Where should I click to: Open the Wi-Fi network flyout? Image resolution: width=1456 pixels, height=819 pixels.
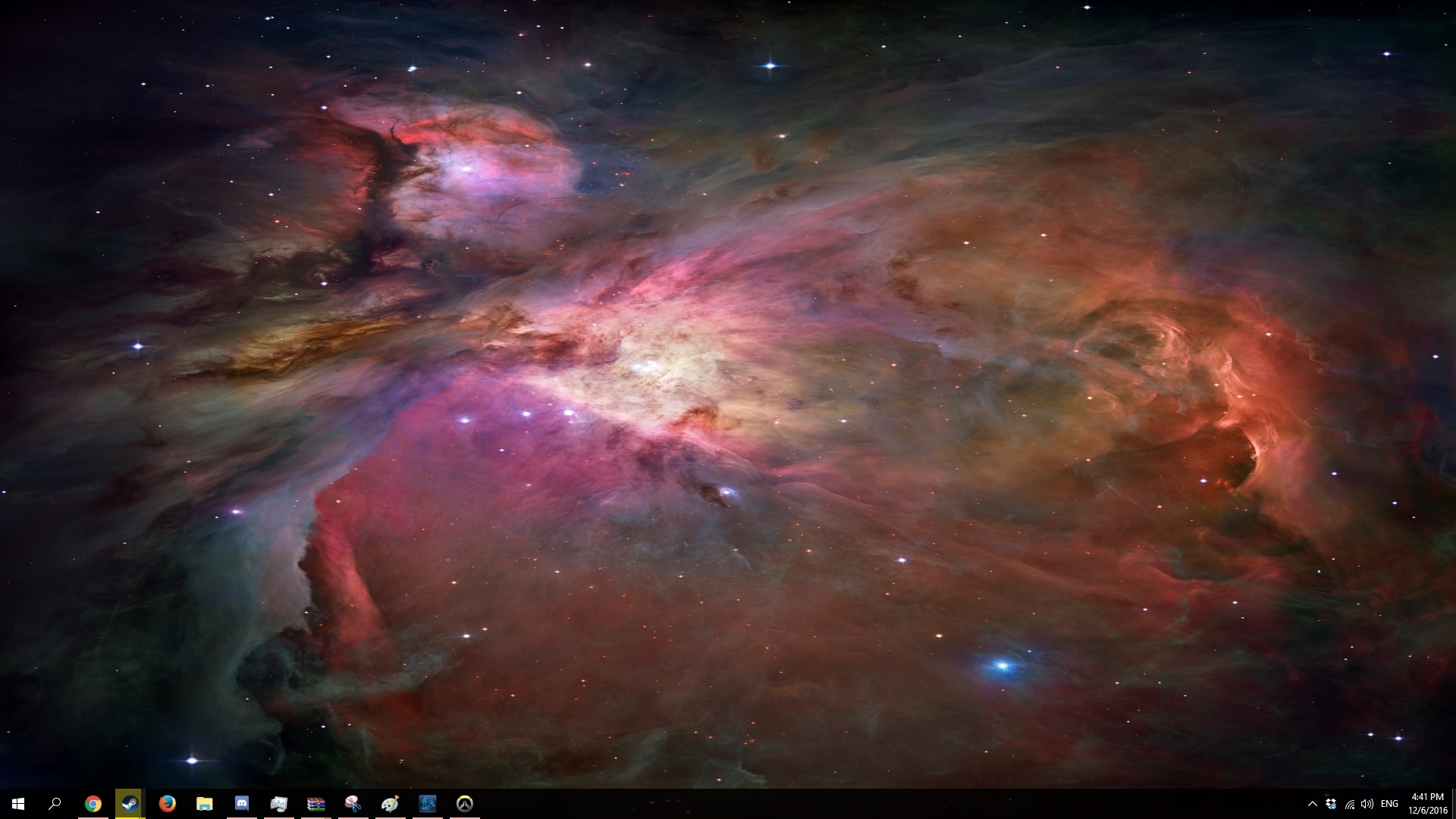[1349, 804]
